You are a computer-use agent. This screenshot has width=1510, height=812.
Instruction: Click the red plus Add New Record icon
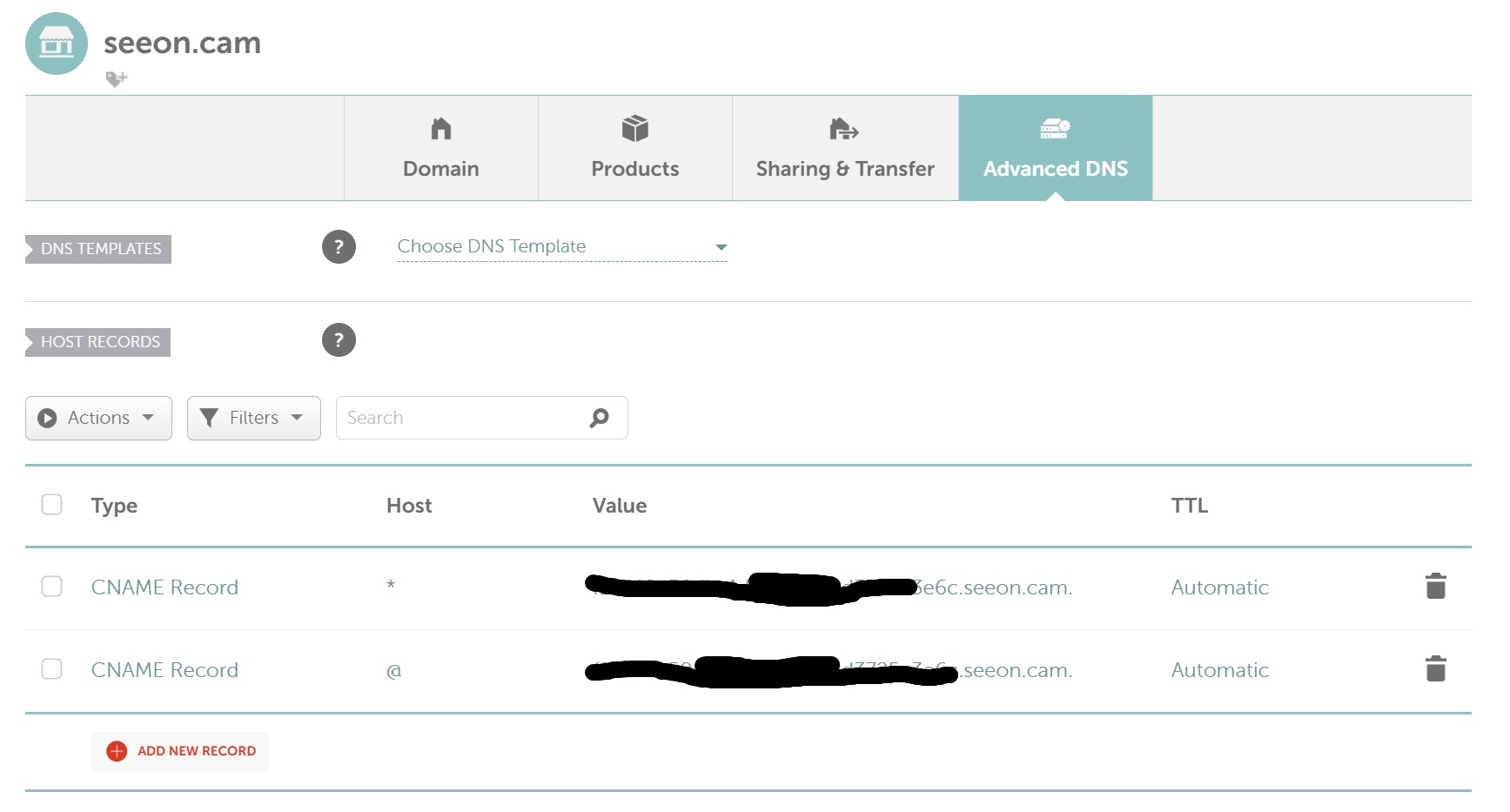(x=117, y=751)
